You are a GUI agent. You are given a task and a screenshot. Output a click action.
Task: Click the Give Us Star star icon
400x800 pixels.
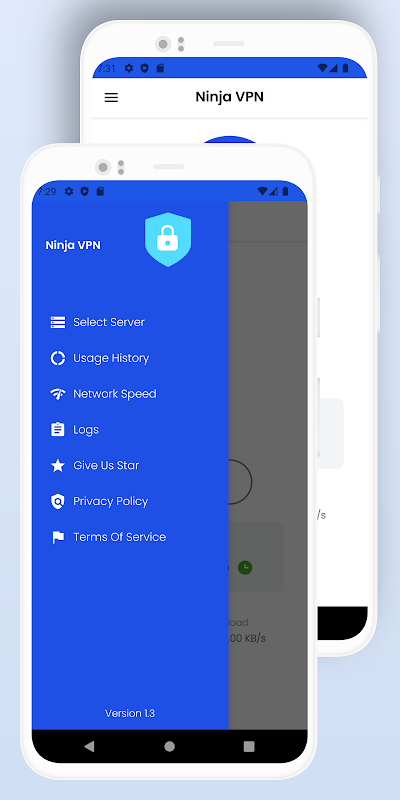[58, 465]
